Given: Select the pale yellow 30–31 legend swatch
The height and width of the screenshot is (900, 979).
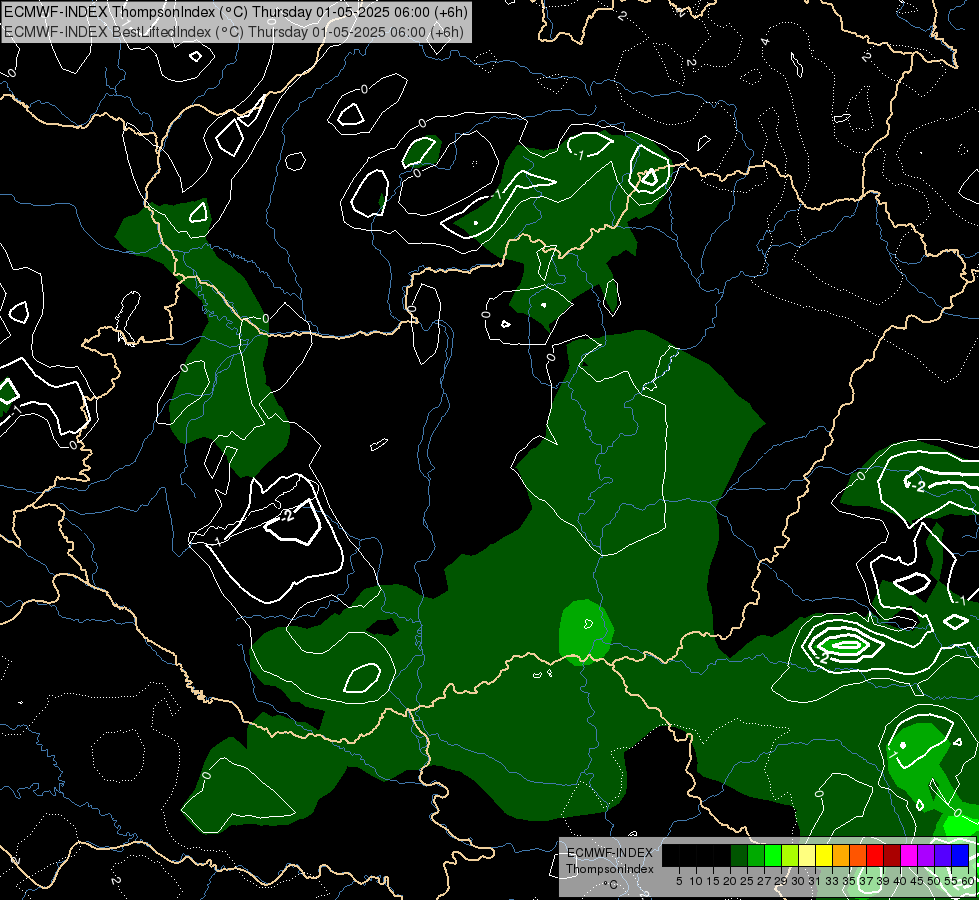Looking at the screenshot, I should tap(807, 855).
